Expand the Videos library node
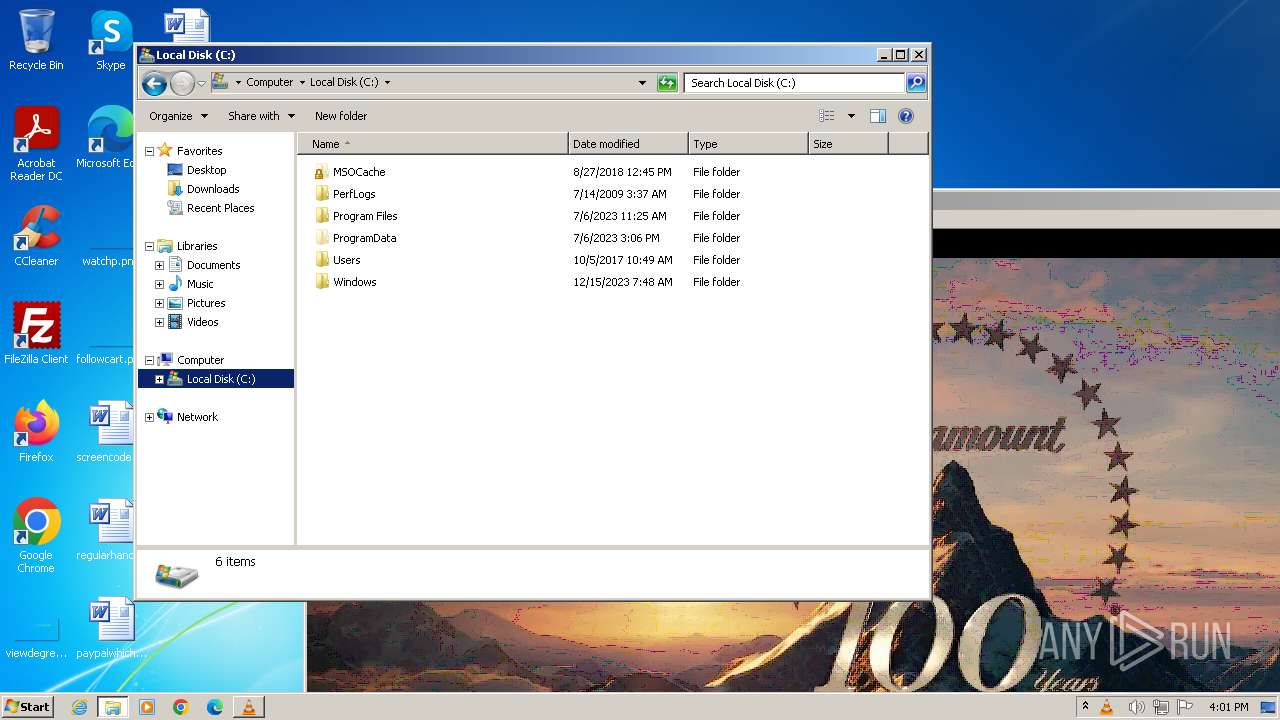The image size is (1280, 720). point(159,322)
